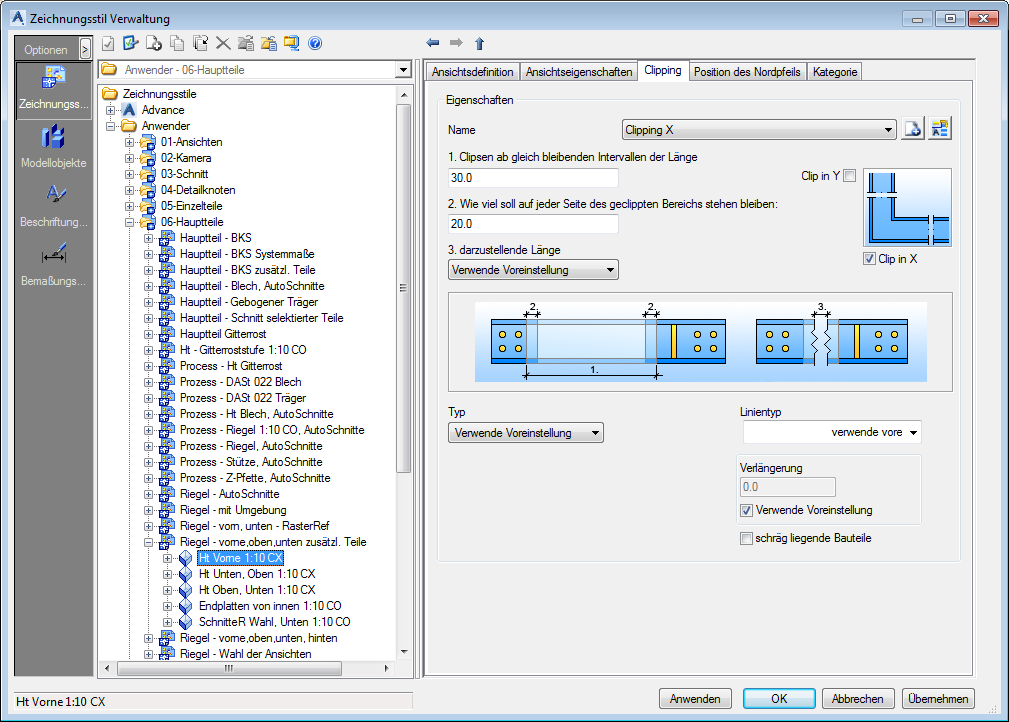Expand the 04-Detailknoten tree node

coord(129,190)
